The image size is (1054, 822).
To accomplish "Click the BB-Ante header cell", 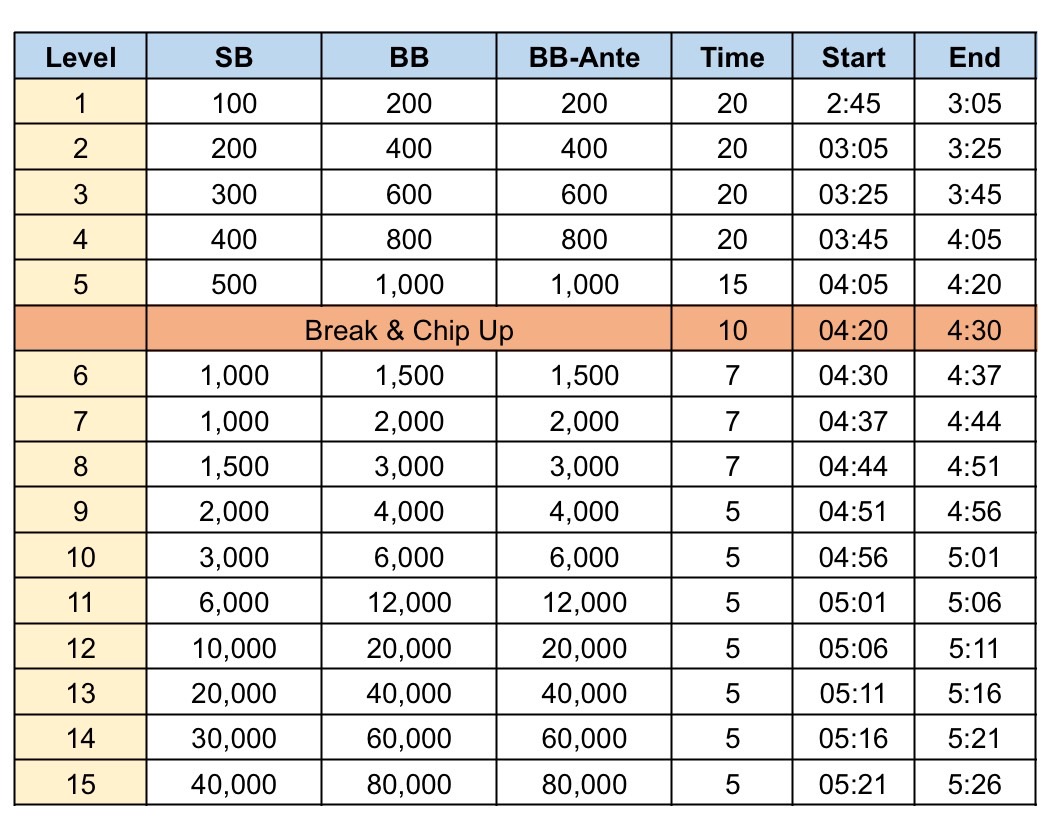I will coord(584,57).
